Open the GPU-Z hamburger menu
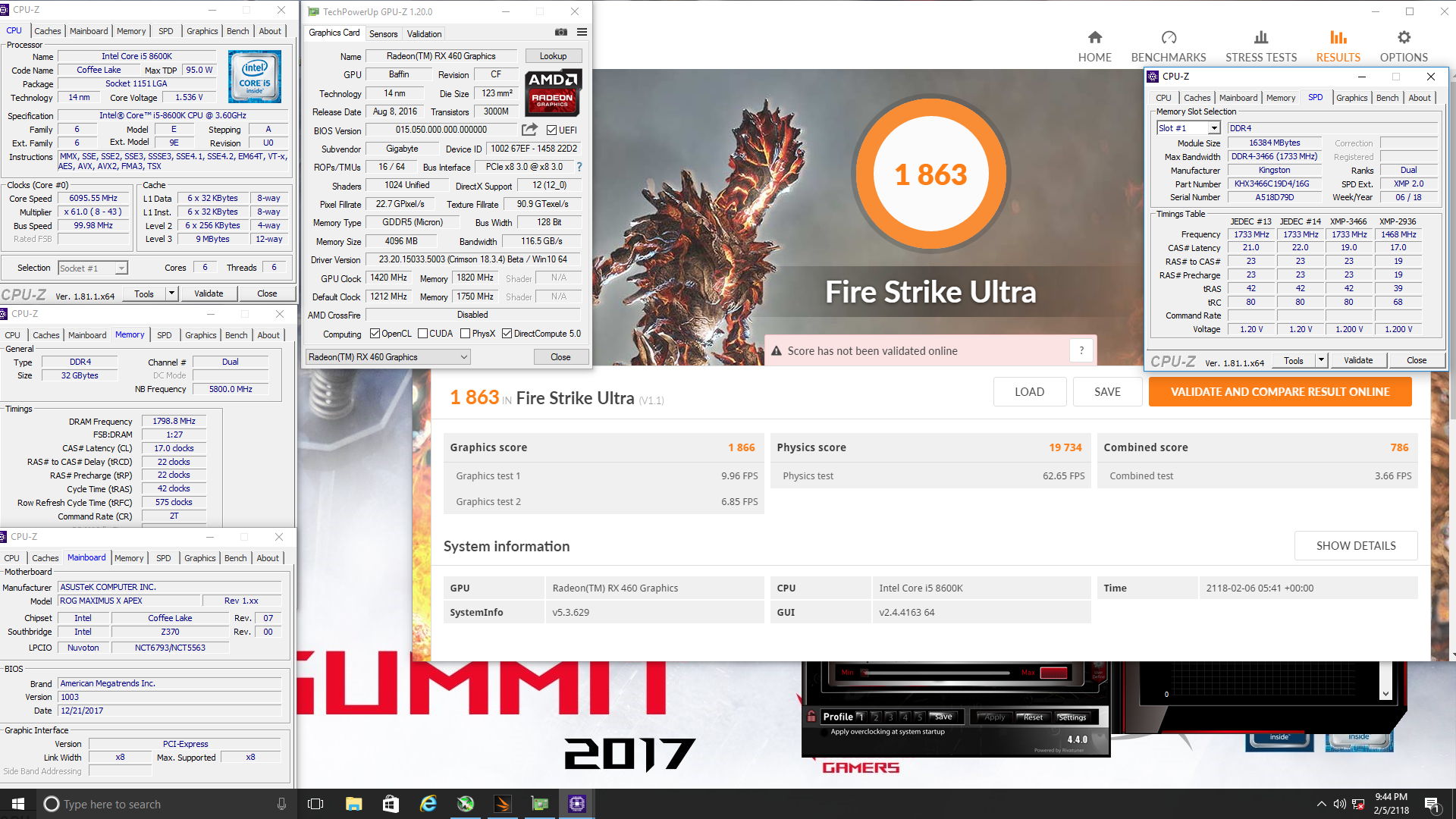The width and height of the screenshot is (1456, 819). [582, 32]
